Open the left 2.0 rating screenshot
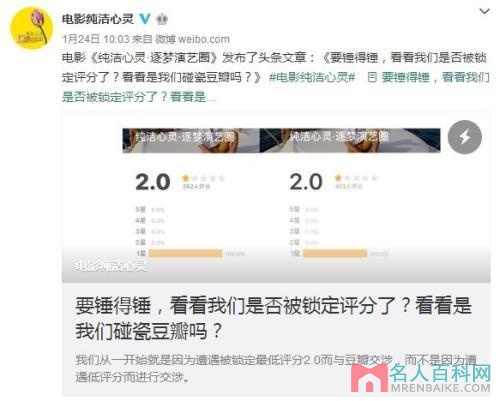The height and width of the screenshot is (401, 500). [x=191, y=194]
